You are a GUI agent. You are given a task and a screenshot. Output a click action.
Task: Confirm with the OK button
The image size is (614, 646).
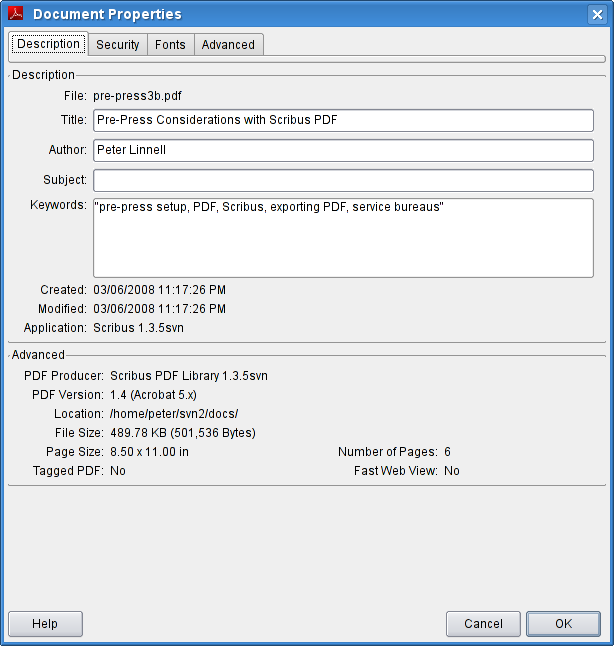(x=563, y=624)
